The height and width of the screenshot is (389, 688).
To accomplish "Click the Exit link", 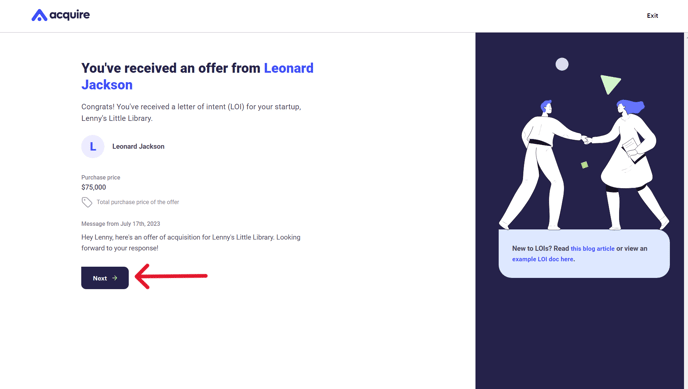I will coord(652,16).
